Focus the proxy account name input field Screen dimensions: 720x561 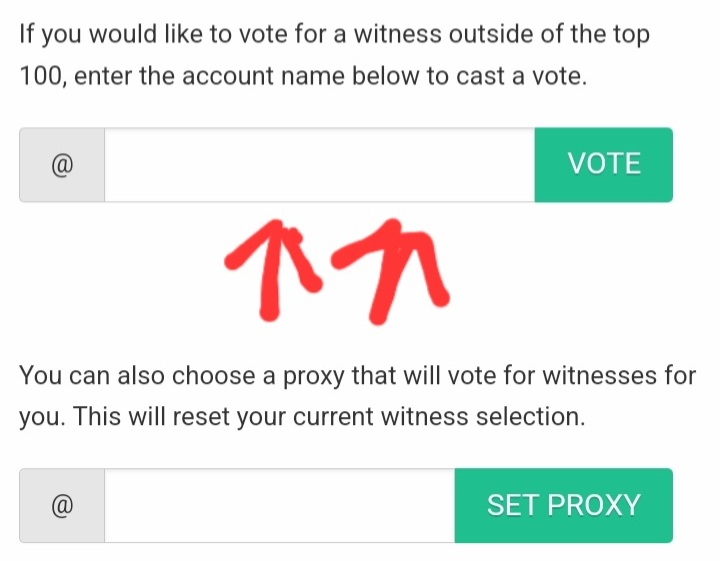(279, 505)
